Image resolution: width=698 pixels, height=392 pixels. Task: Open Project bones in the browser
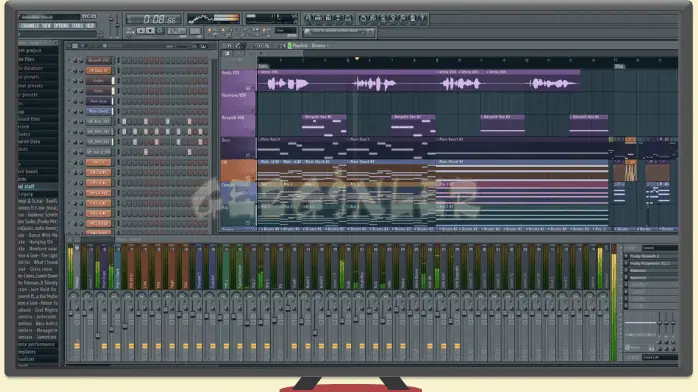pos(37,171)
